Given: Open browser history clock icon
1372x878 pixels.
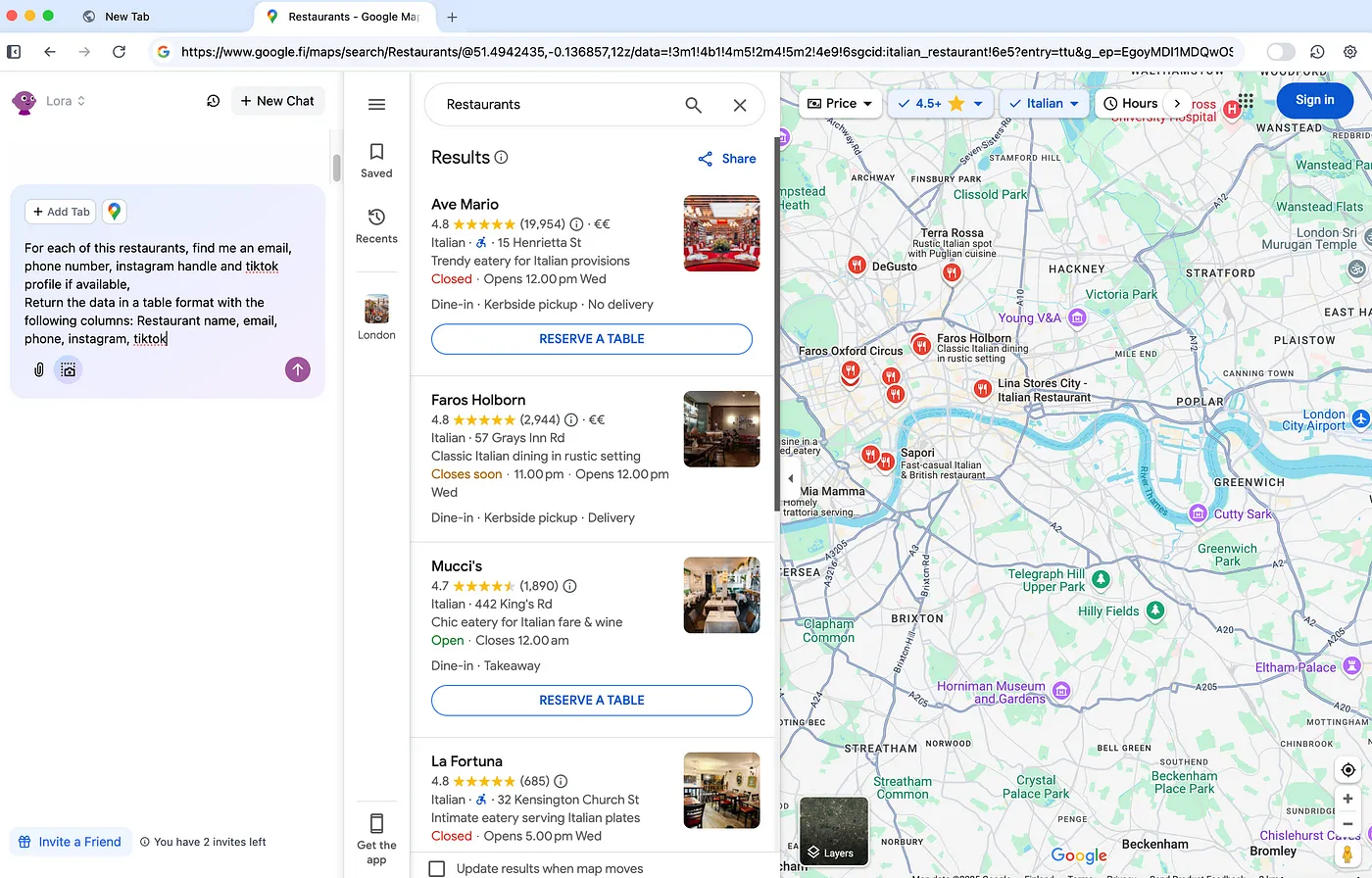Looking at the screenshot, I should point(1317,52).
